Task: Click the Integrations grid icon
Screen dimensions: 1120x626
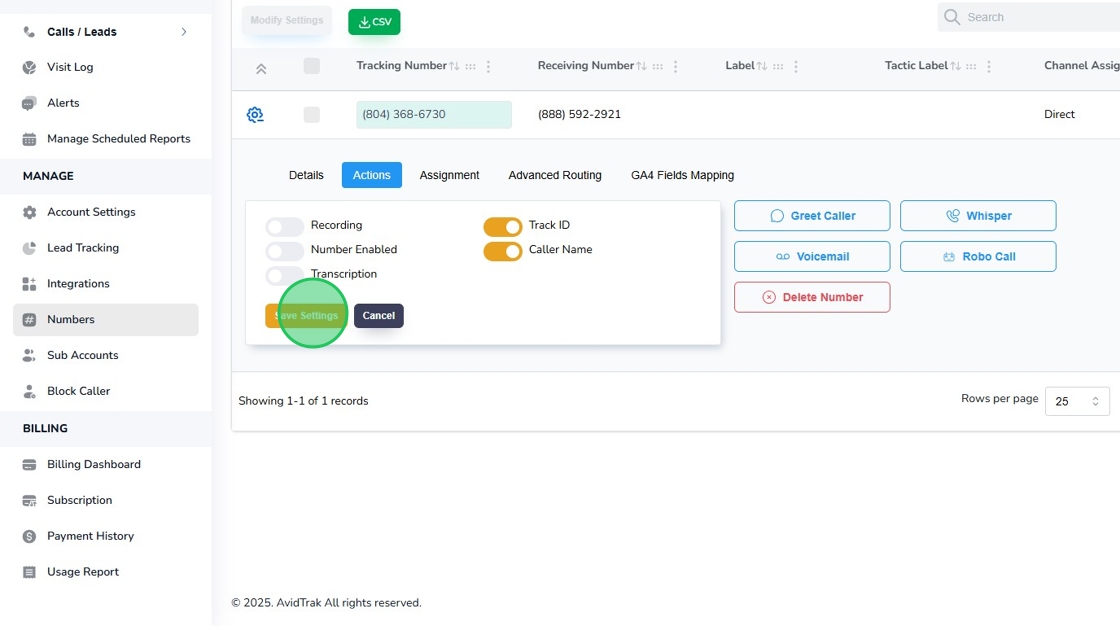Action: click(29, 284)
